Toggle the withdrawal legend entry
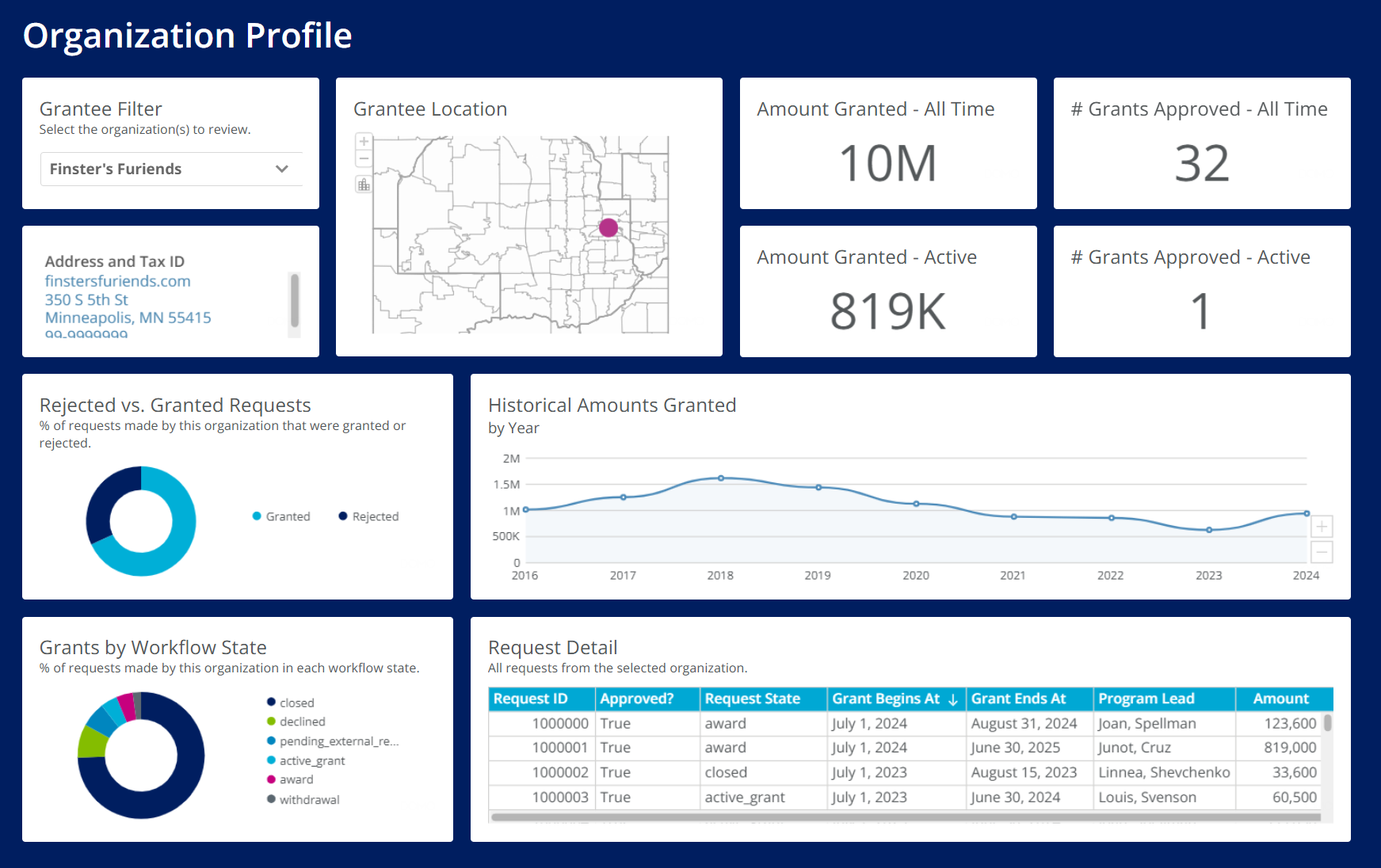The width and height of the screenshot is (1381, 868). [x=303, y=800]
